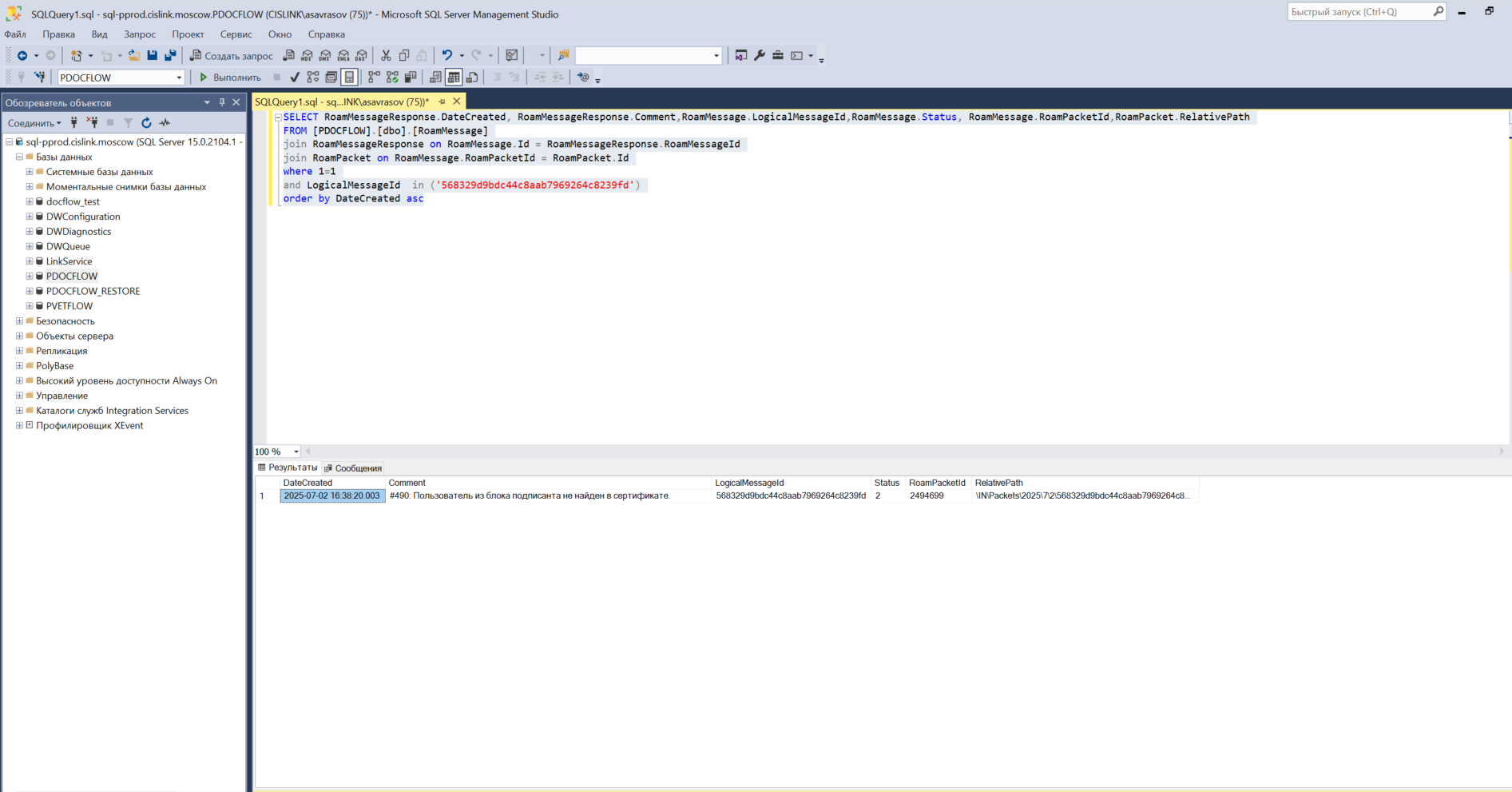Open the Правка menu

[x=58, y=34]
